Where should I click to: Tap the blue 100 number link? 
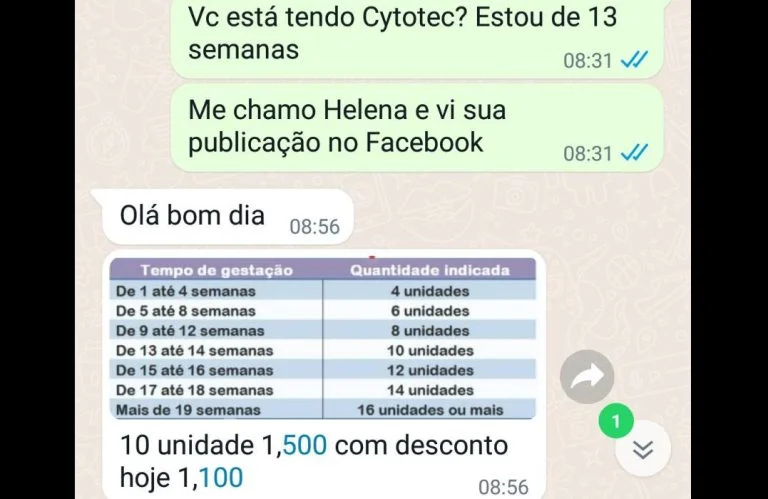point(221,477)
